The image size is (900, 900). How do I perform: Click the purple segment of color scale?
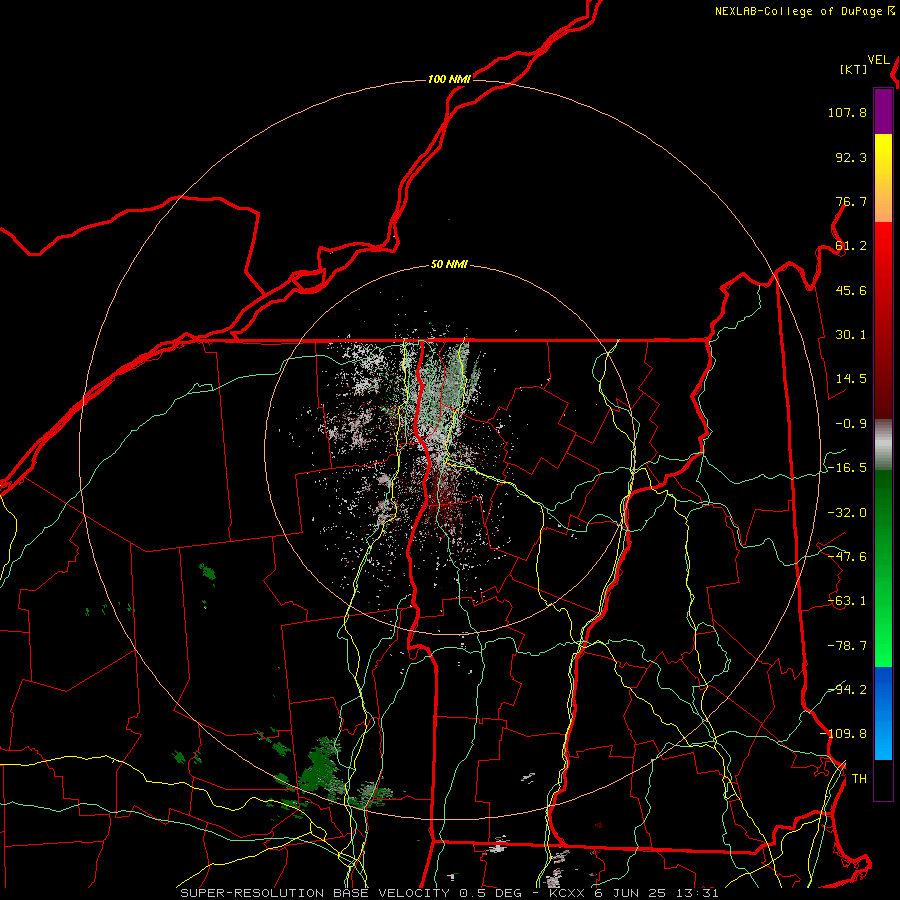[883, 111]
